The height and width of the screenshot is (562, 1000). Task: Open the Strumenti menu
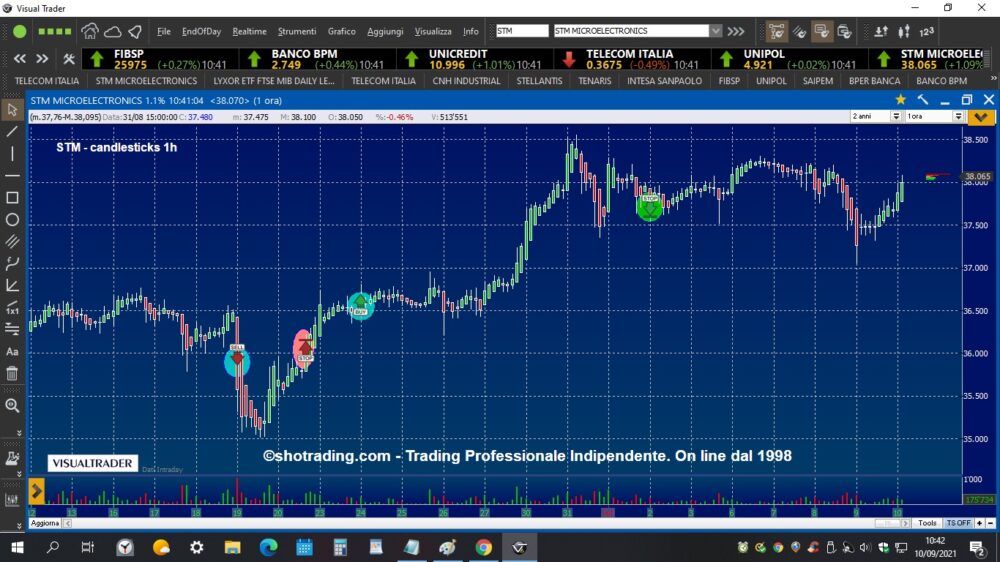coord(297,31)
